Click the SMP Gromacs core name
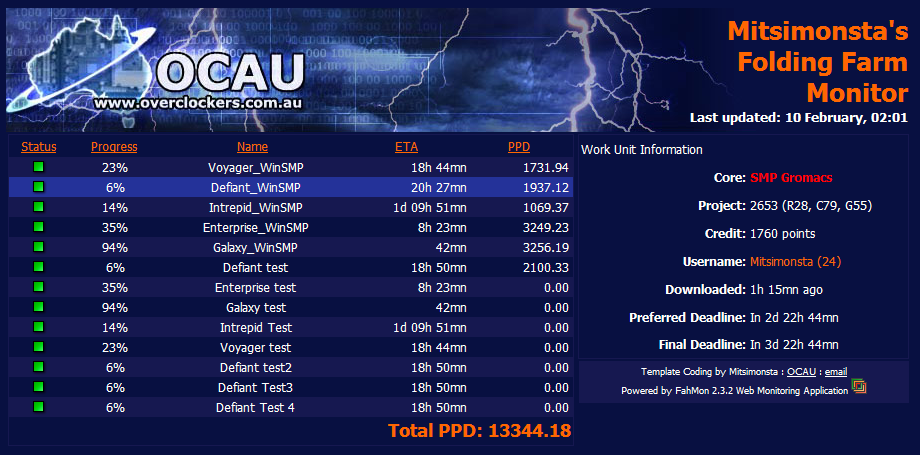920x455 pixels. 791,177
